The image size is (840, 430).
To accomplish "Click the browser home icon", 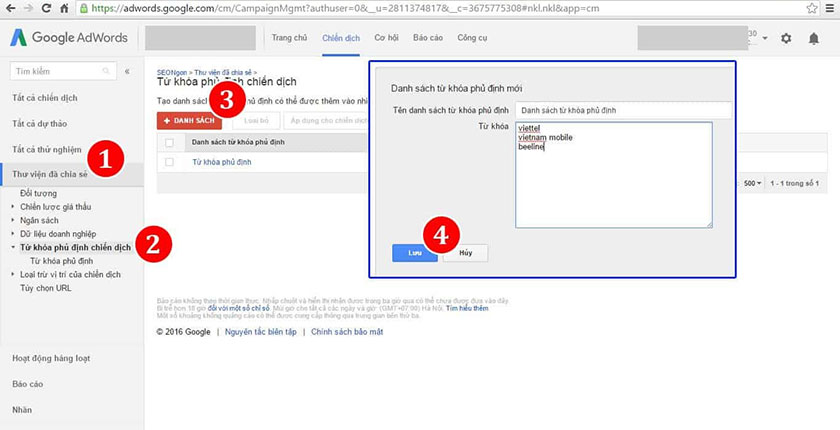I will pyautogui.click(x=64, y=8).
